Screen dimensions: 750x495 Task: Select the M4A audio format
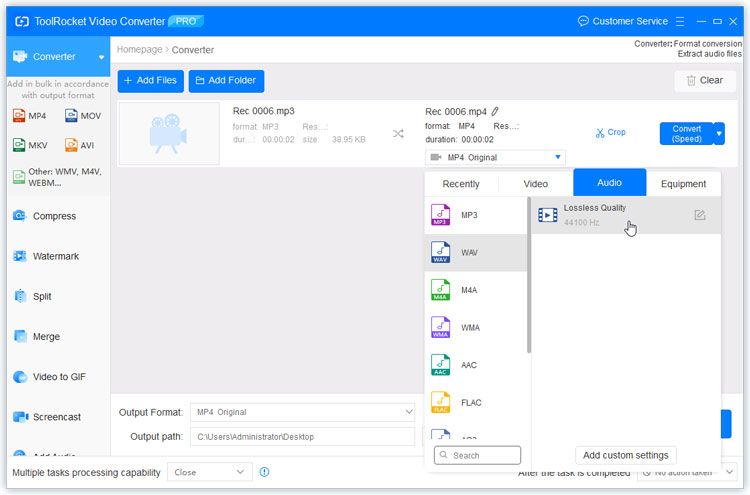pos(475,290)
